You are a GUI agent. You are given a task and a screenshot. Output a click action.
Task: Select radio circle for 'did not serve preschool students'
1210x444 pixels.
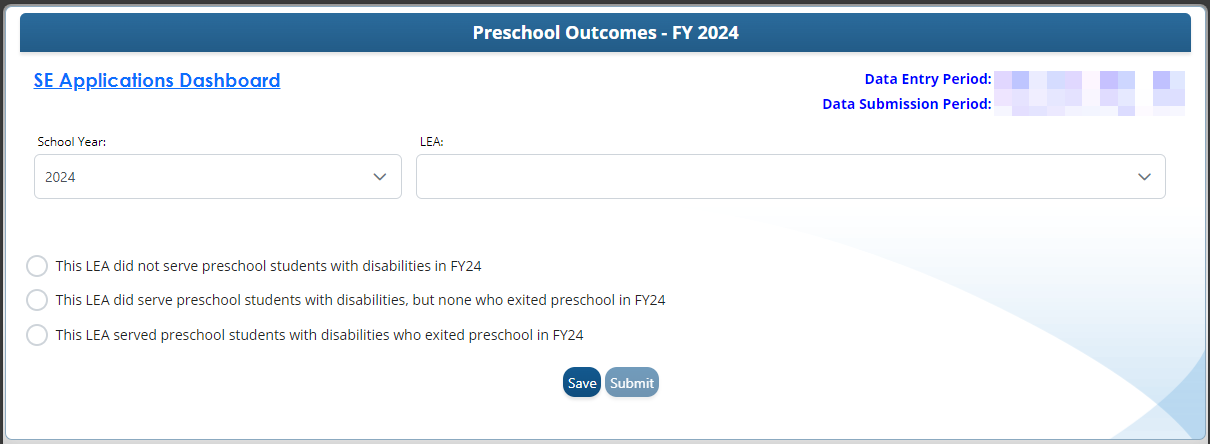pyautogui.click(x=37, y=266)
